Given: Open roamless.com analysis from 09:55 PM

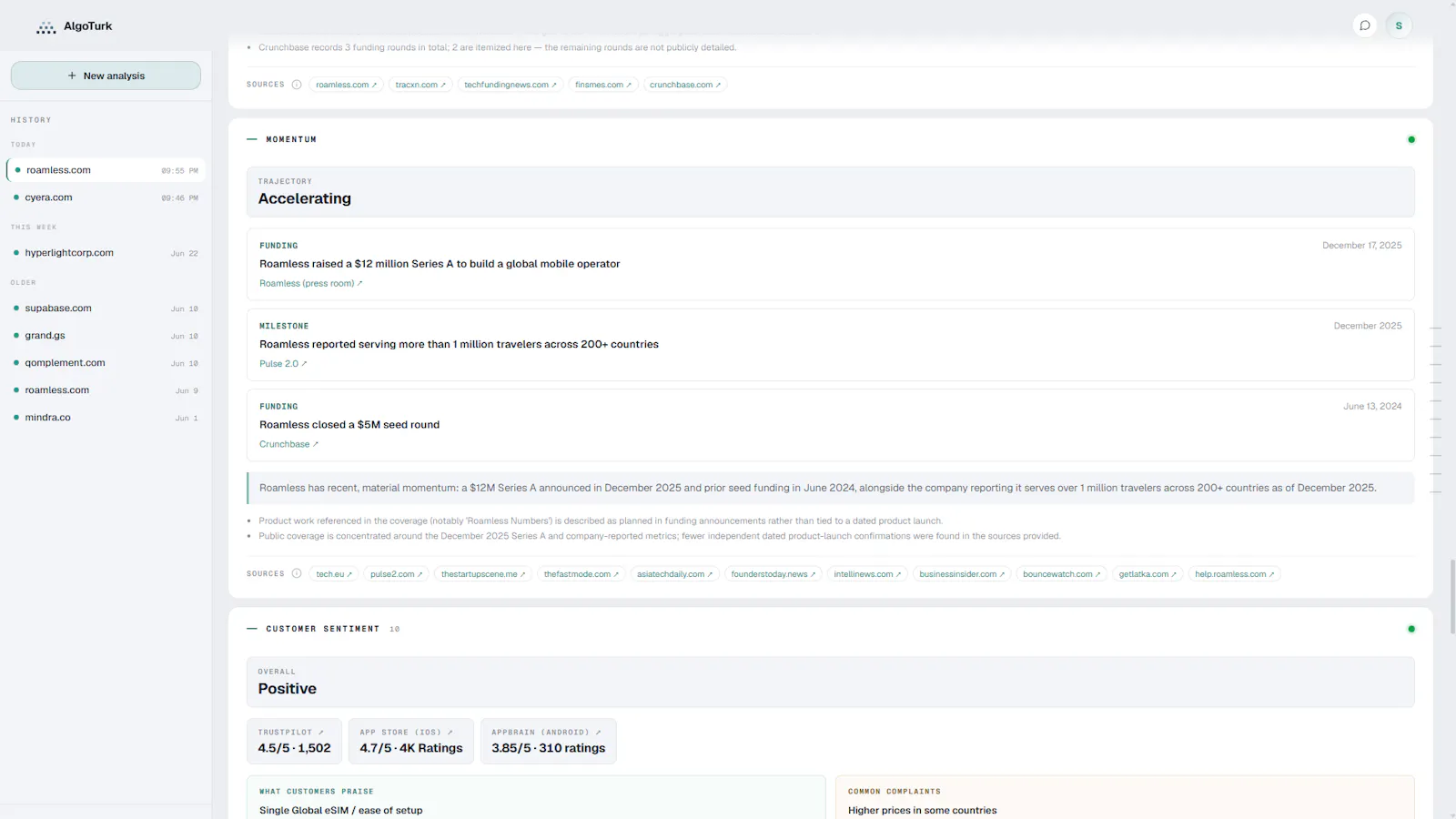Looking at the screenshot, I should (106, 170).
